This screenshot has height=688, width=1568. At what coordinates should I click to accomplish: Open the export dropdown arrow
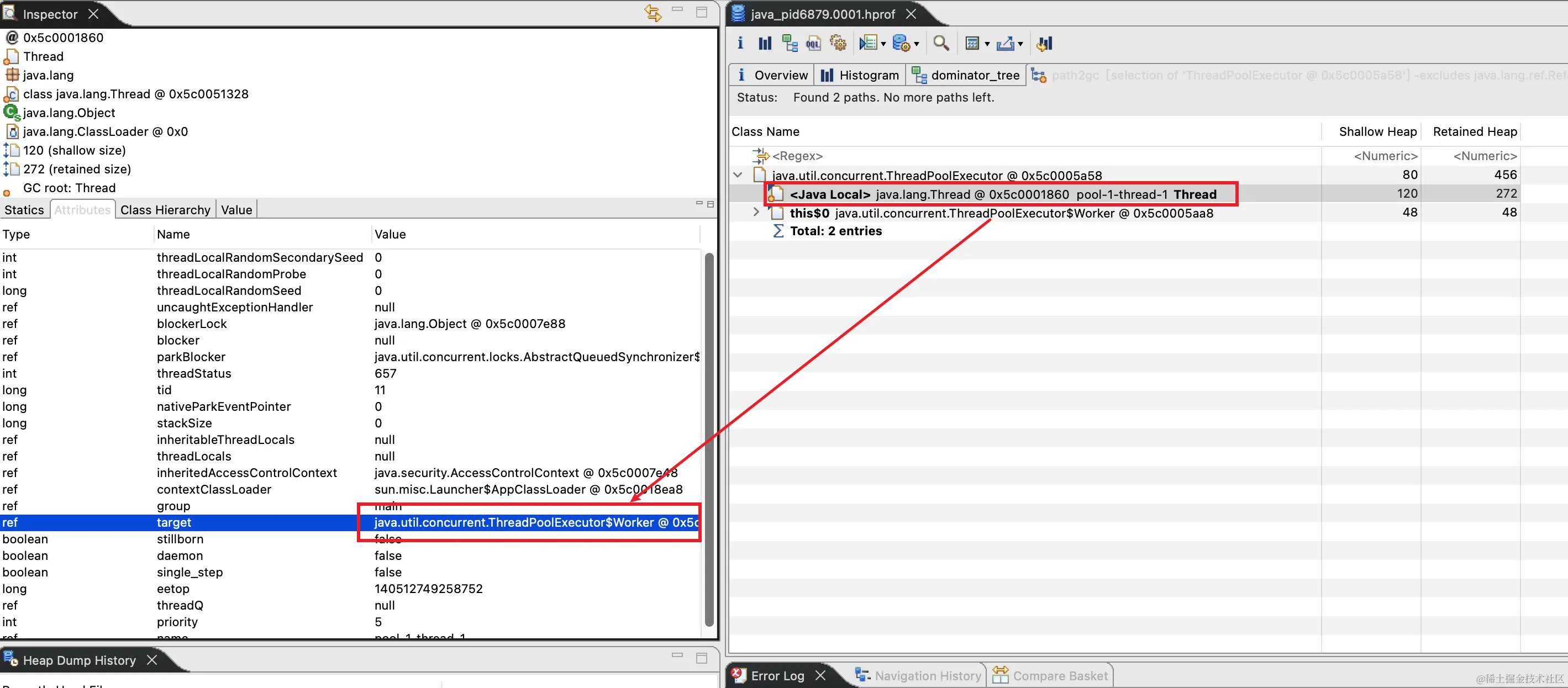tap(1021, 43)
